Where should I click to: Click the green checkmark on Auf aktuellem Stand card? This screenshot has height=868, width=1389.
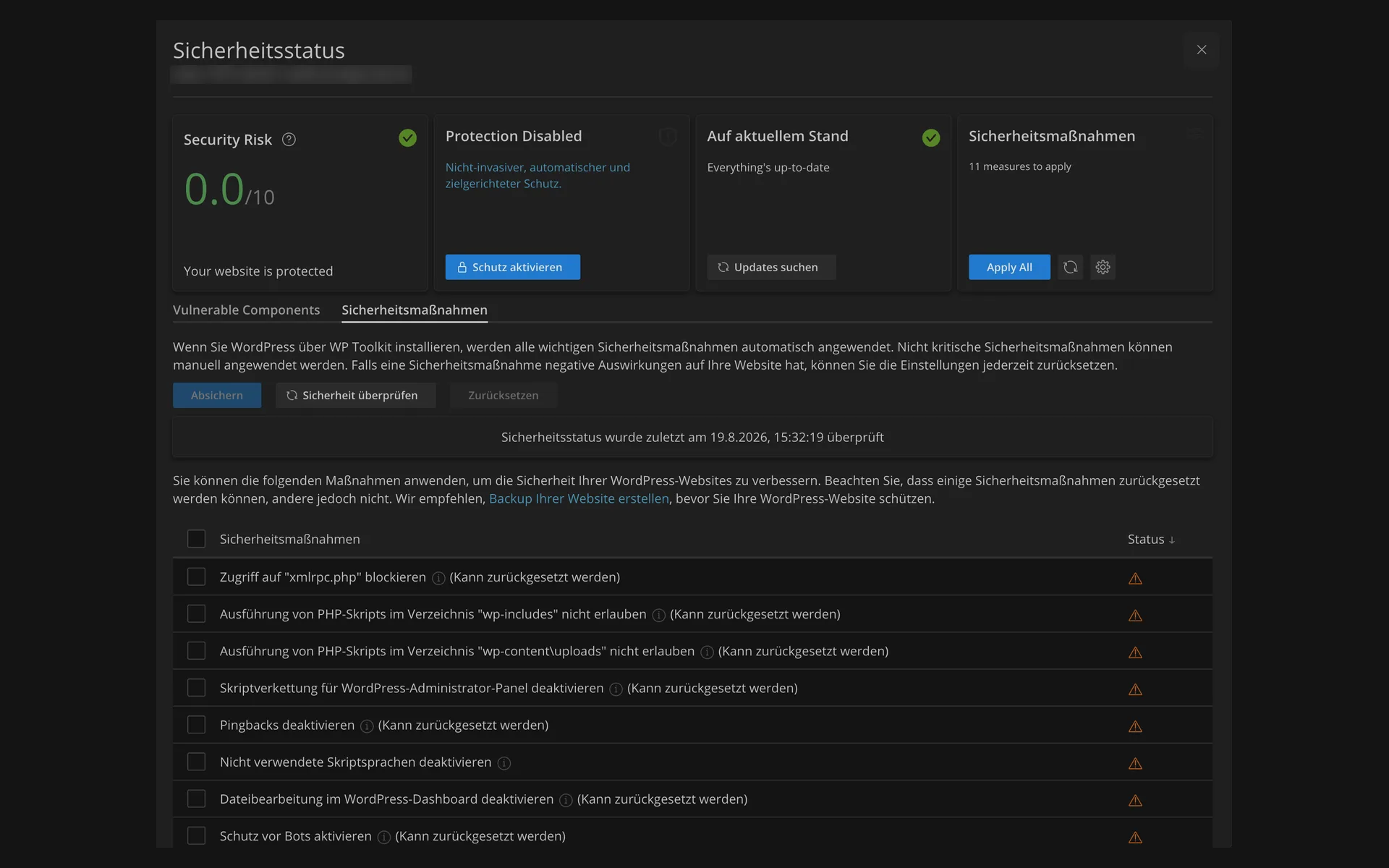point(931,137)
